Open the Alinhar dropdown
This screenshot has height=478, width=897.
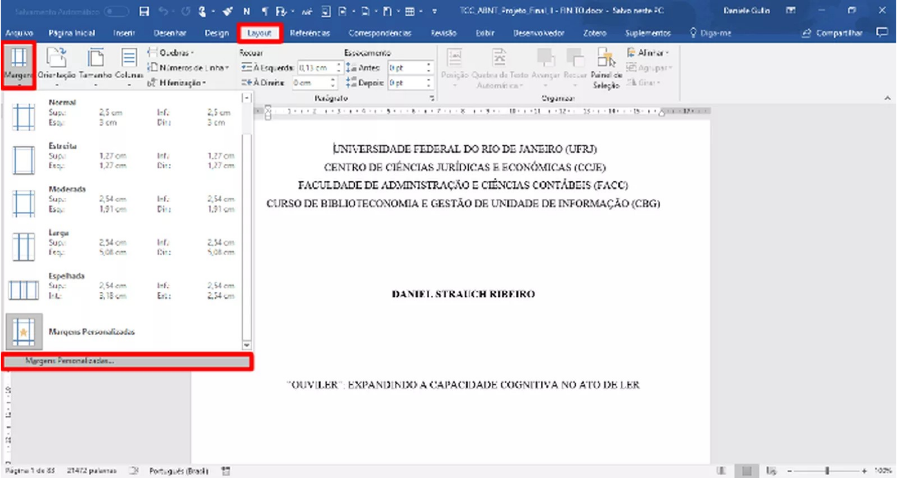tap(650, 53)
